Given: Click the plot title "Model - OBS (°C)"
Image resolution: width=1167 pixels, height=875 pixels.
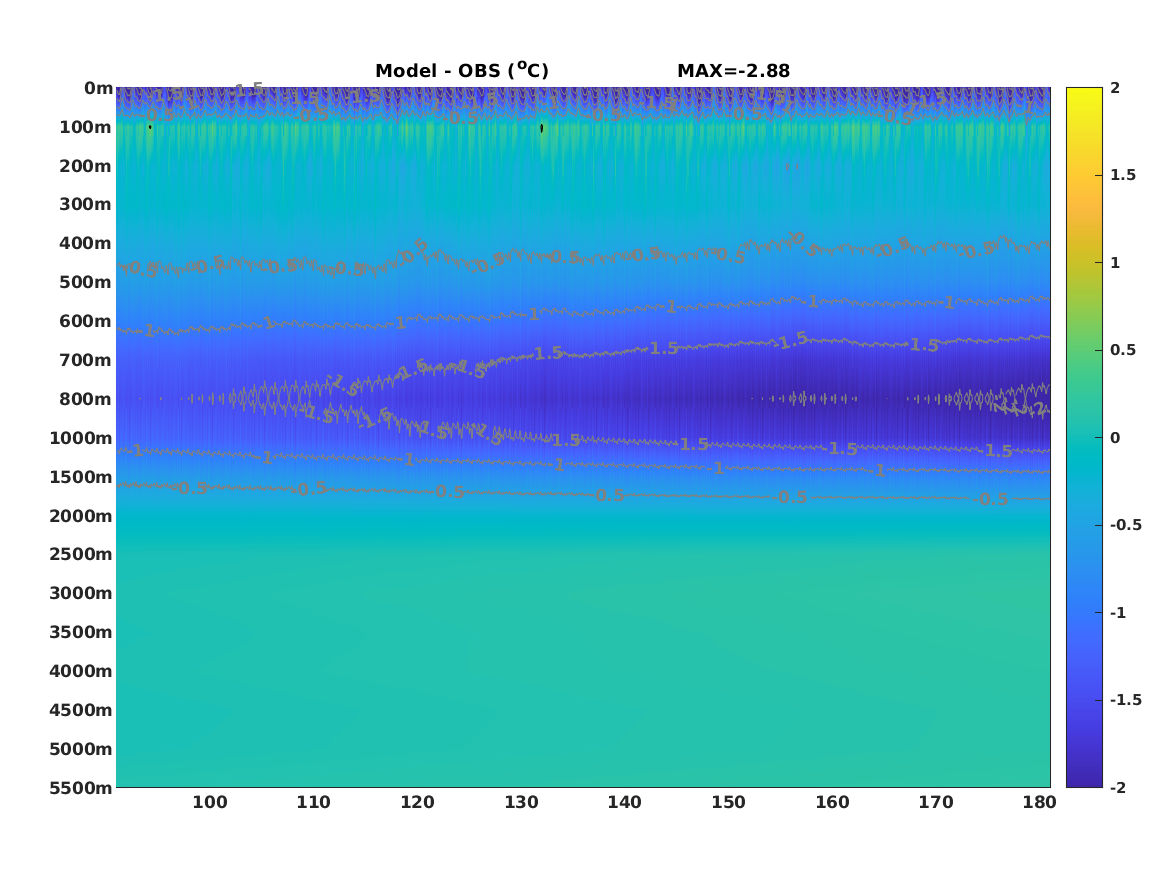Looking at the screenshot, I should (x=461, y=70).
